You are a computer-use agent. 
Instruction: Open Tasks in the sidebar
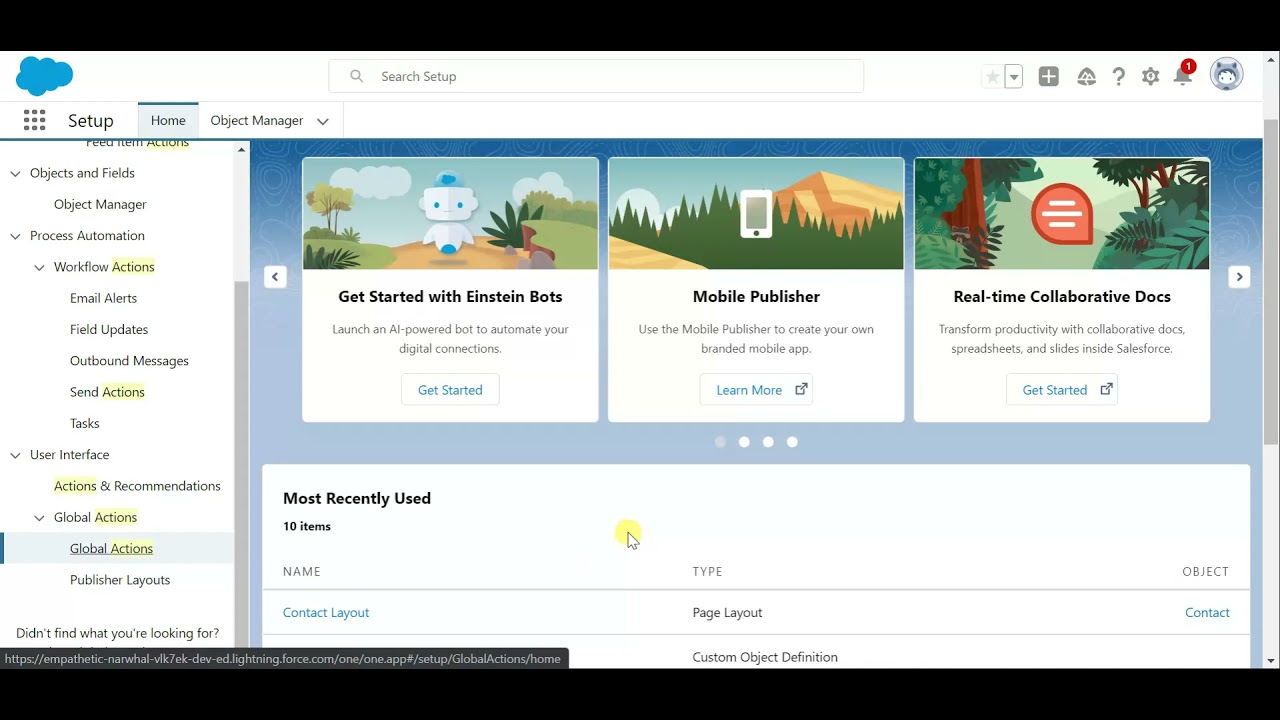(84, 423)
